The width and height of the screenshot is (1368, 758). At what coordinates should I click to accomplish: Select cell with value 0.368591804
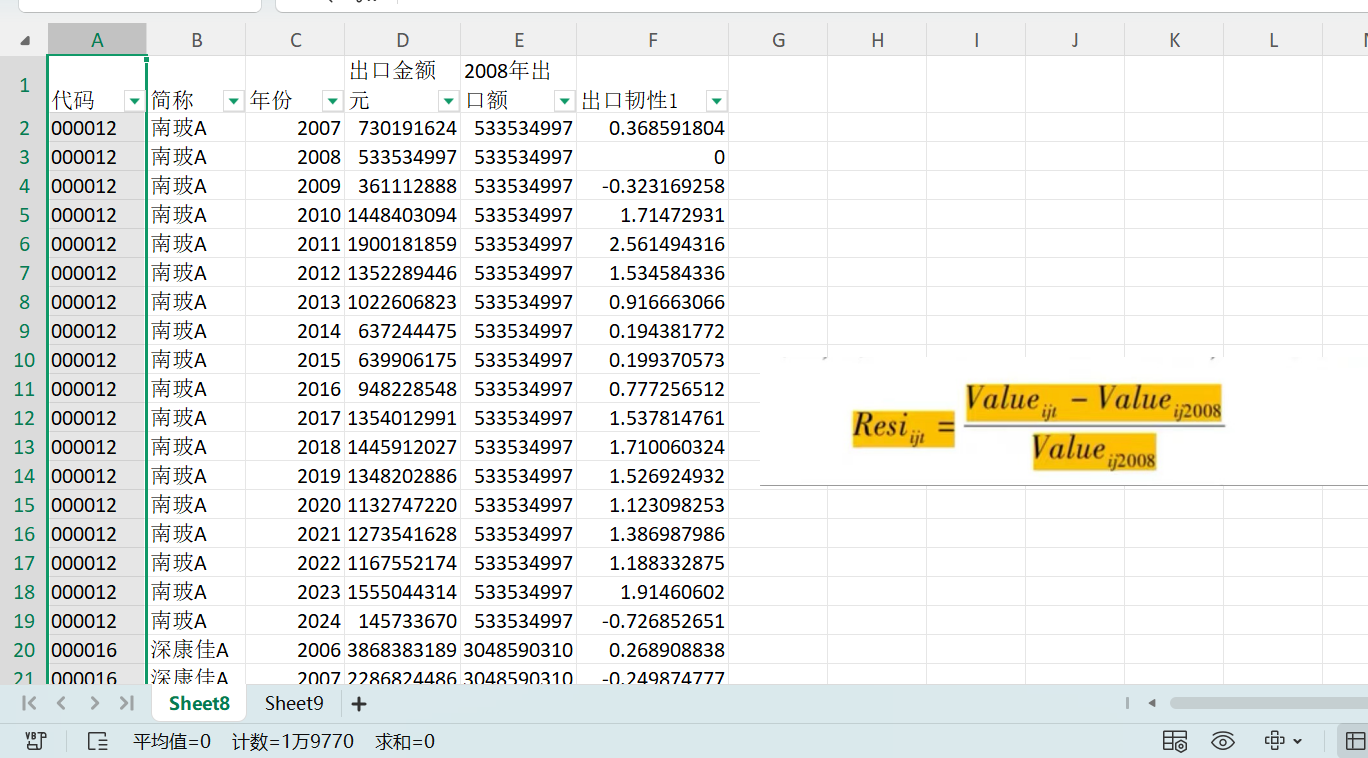(x=652, y=128)
